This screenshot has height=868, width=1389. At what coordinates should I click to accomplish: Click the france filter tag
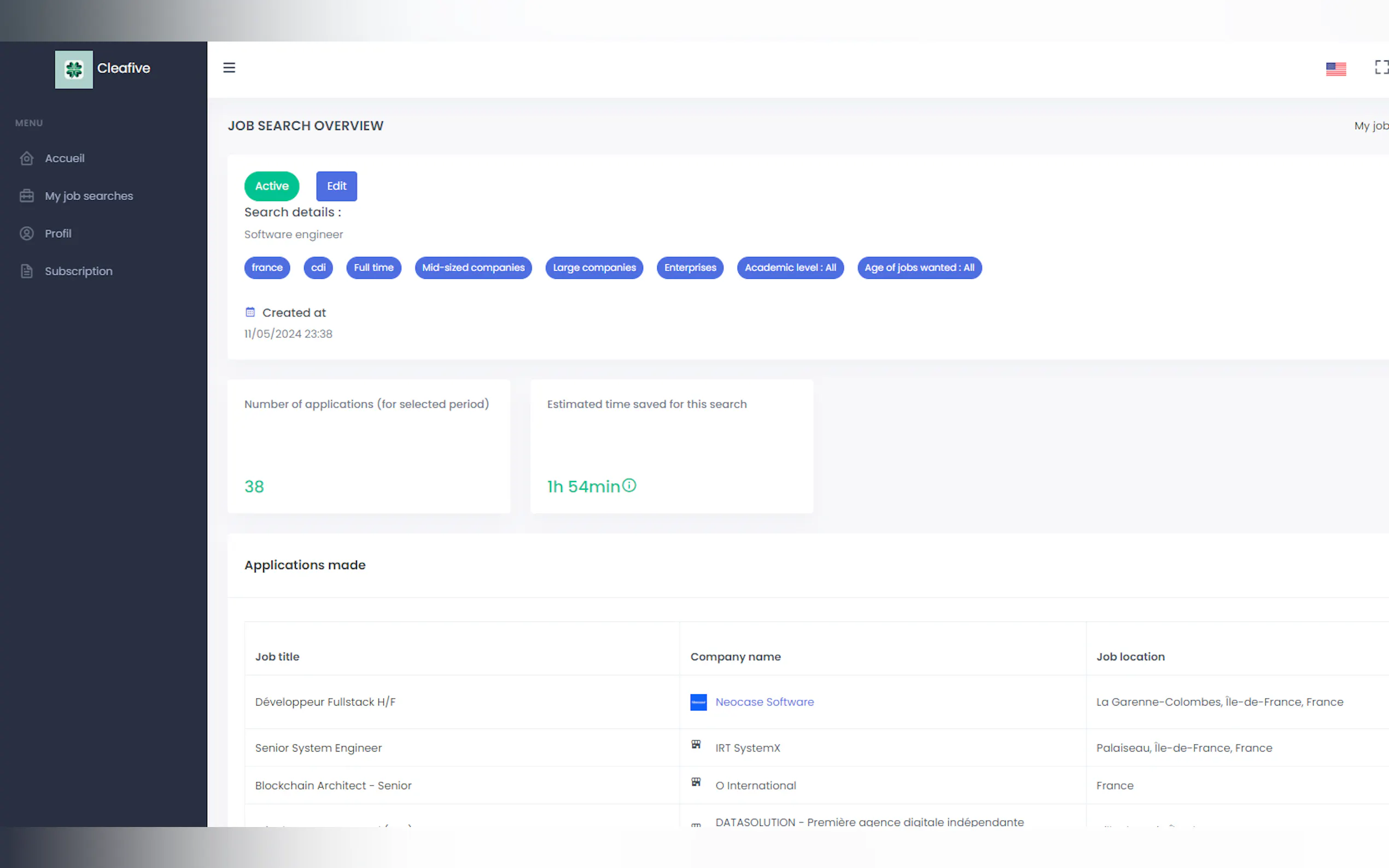point(267,267)
